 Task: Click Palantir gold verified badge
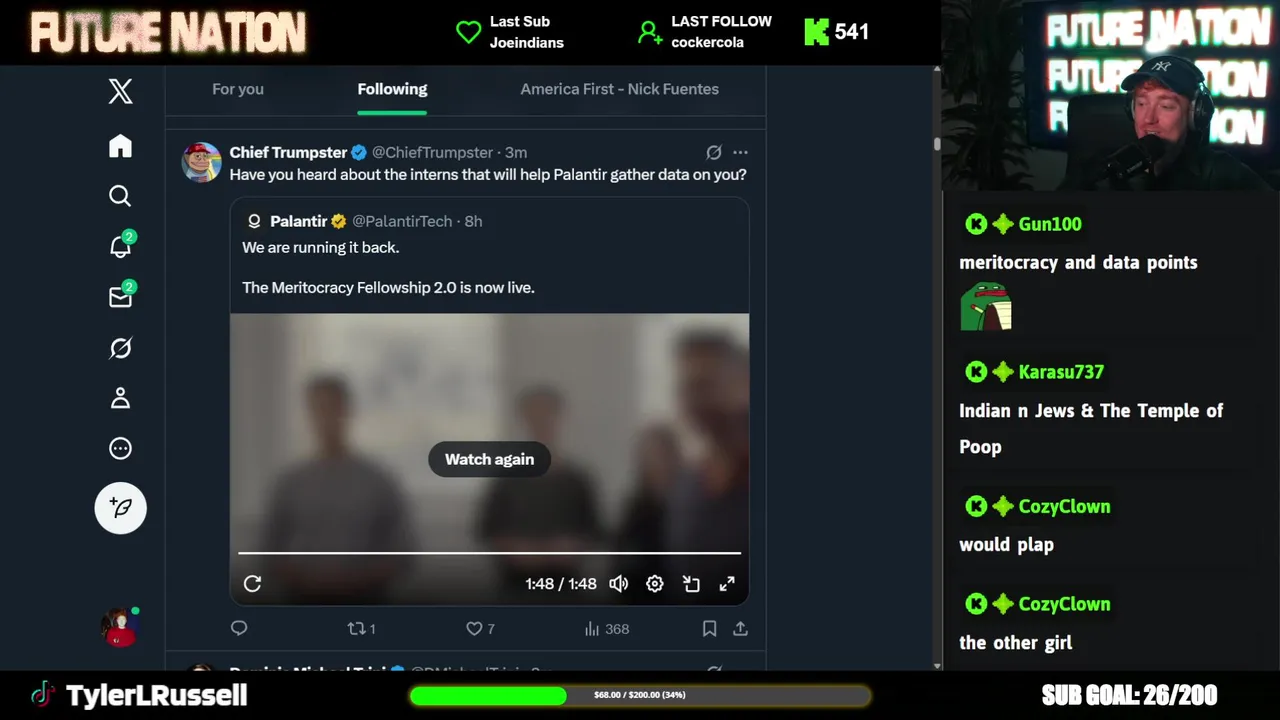click(339, 221)
